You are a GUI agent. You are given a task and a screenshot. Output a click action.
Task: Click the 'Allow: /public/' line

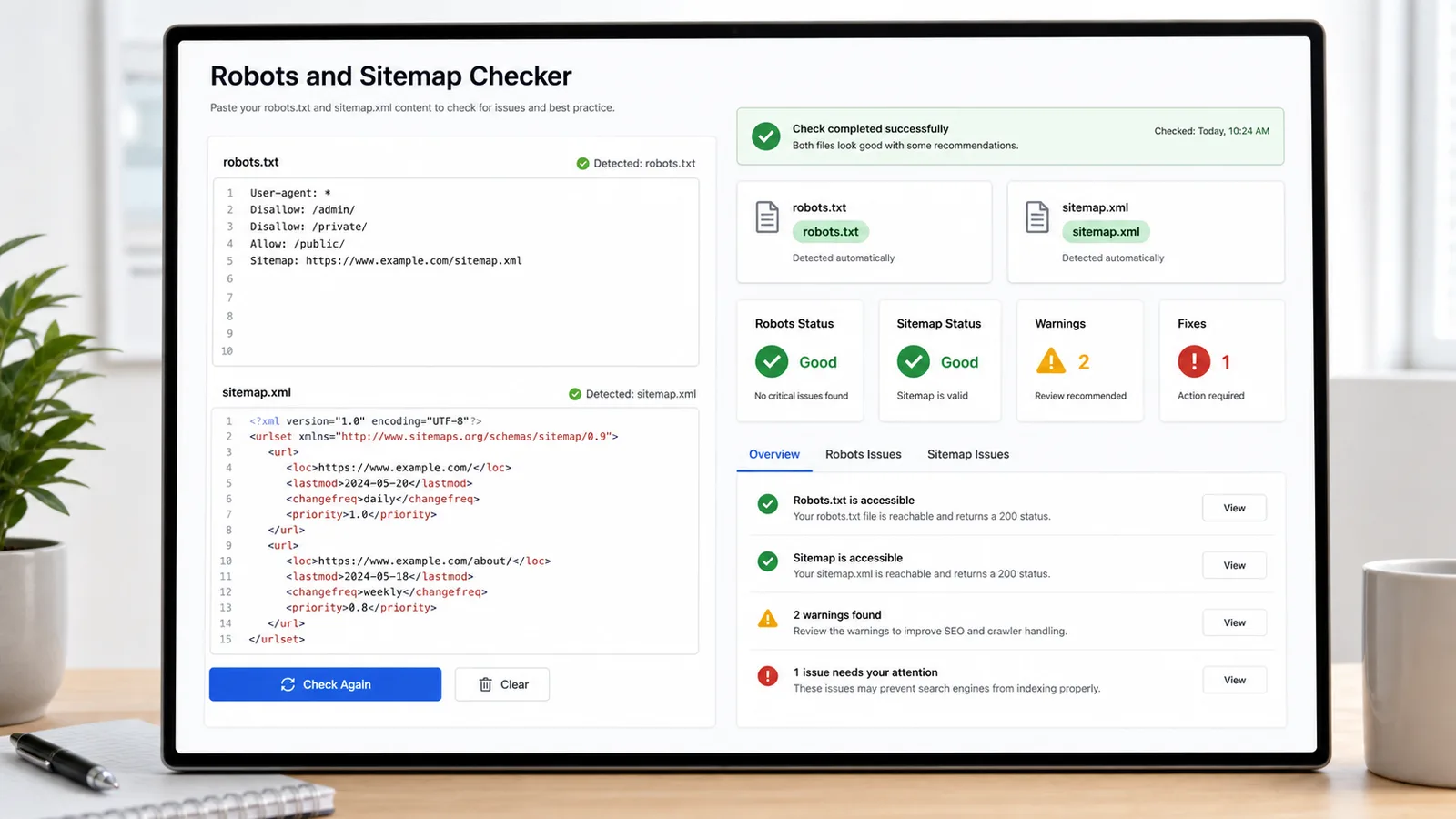pos(298,244)
